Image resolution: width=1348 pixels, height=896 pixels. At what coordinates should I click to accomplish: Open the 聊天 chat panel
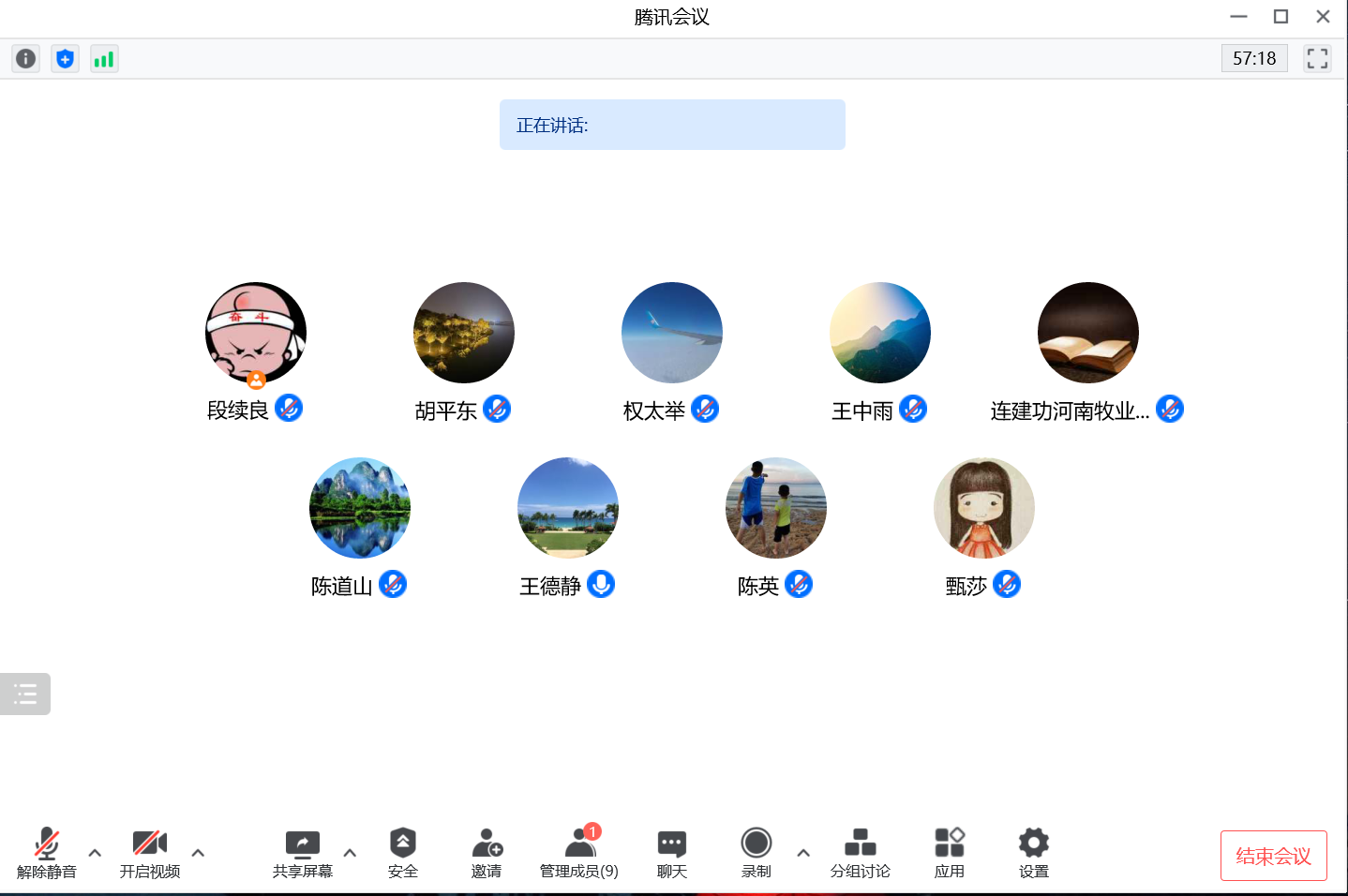tap(672, 852)
